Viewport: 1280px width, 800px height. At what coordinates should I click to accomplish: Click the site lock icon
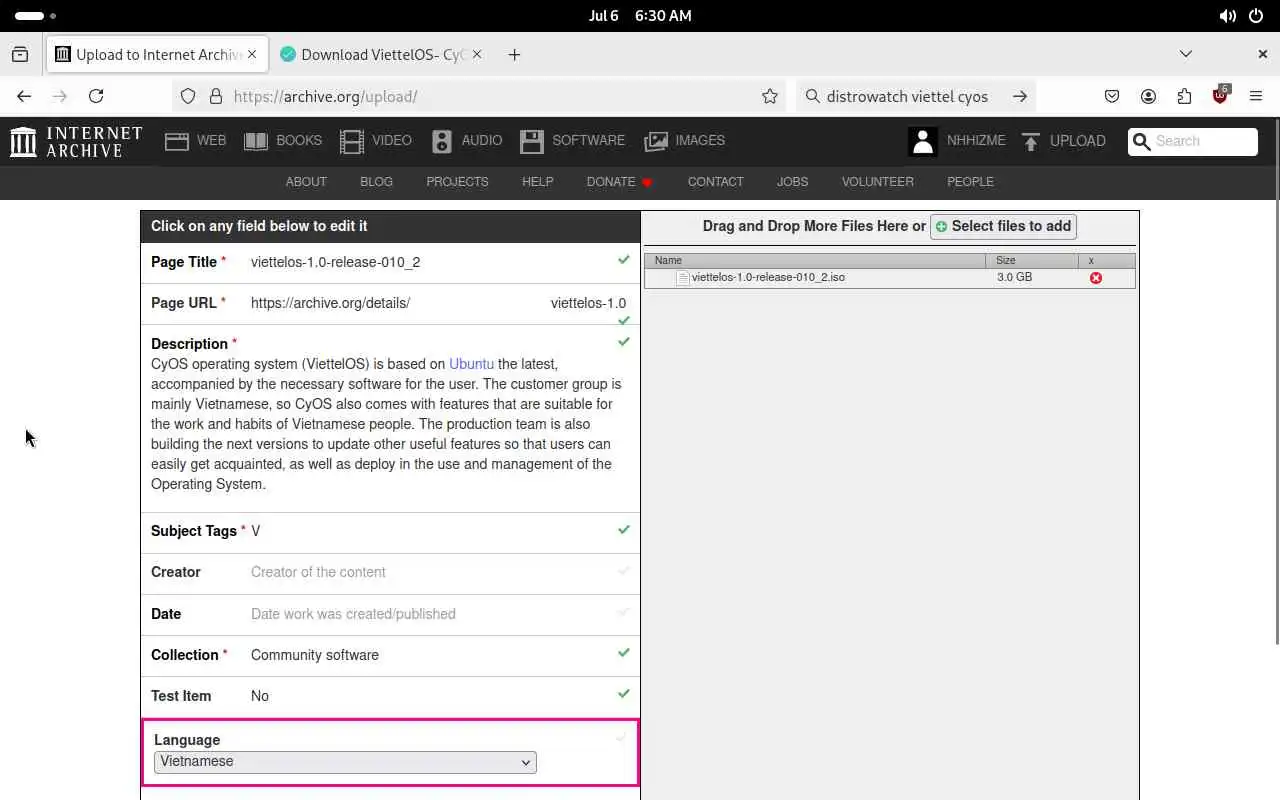click(x=215, y=96)
